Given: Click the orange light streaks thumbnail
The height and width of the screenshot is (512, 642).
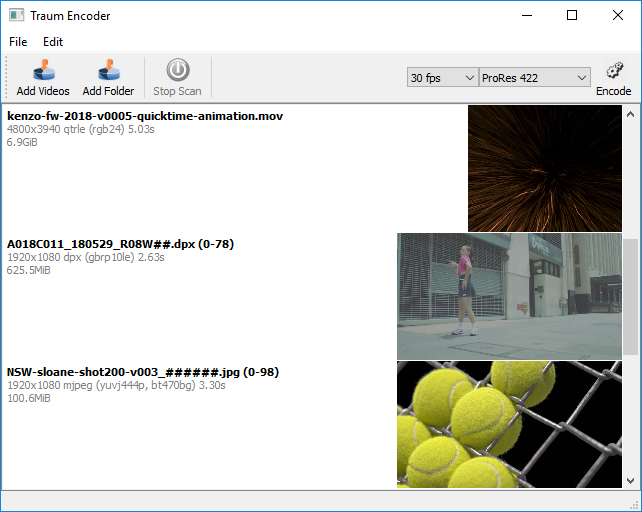Looking at the screenshot, I should click(545, 168).
